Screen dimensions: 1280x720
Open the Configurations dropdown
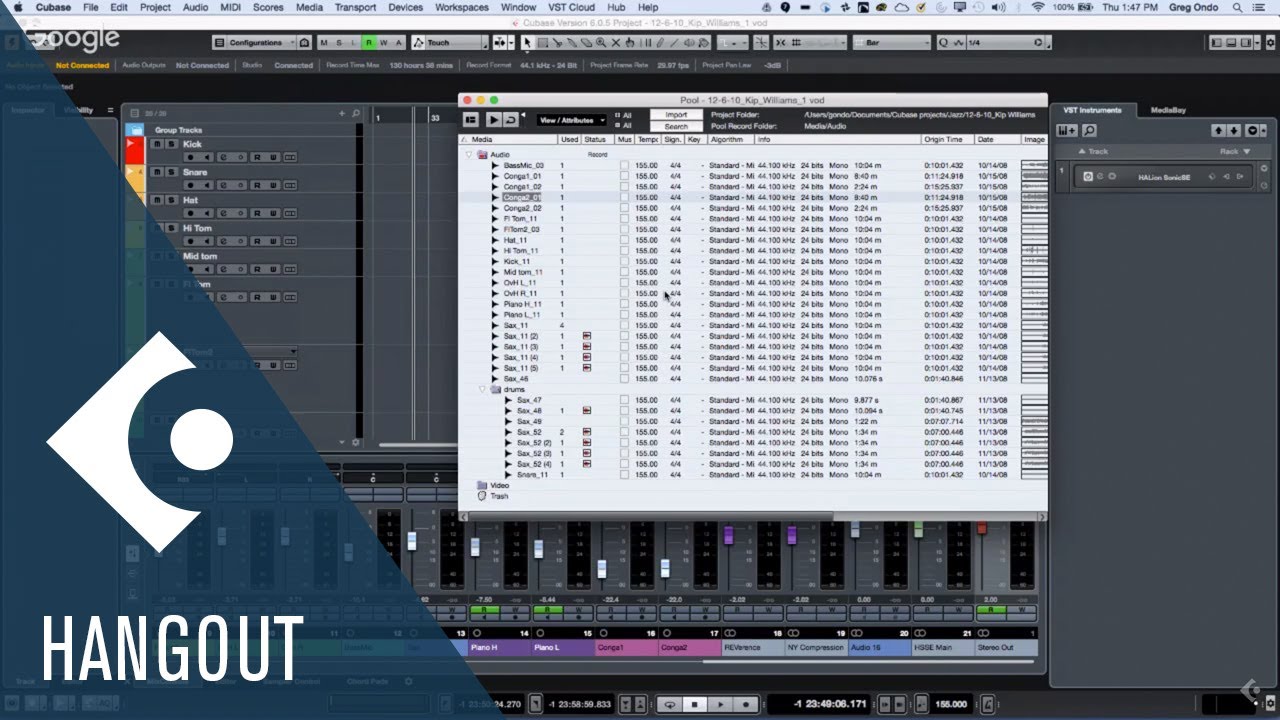[x=262, y=43]
